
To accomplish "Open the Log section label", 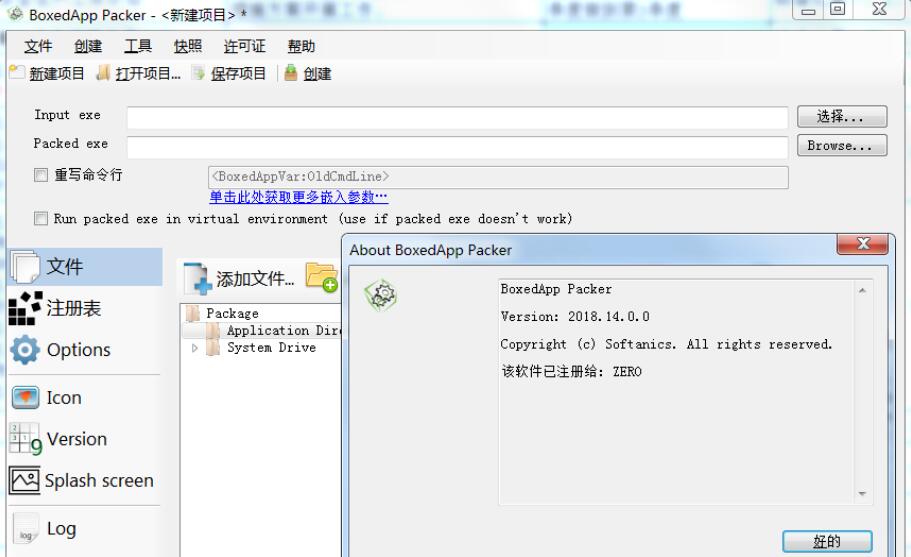I will [62, 529].
